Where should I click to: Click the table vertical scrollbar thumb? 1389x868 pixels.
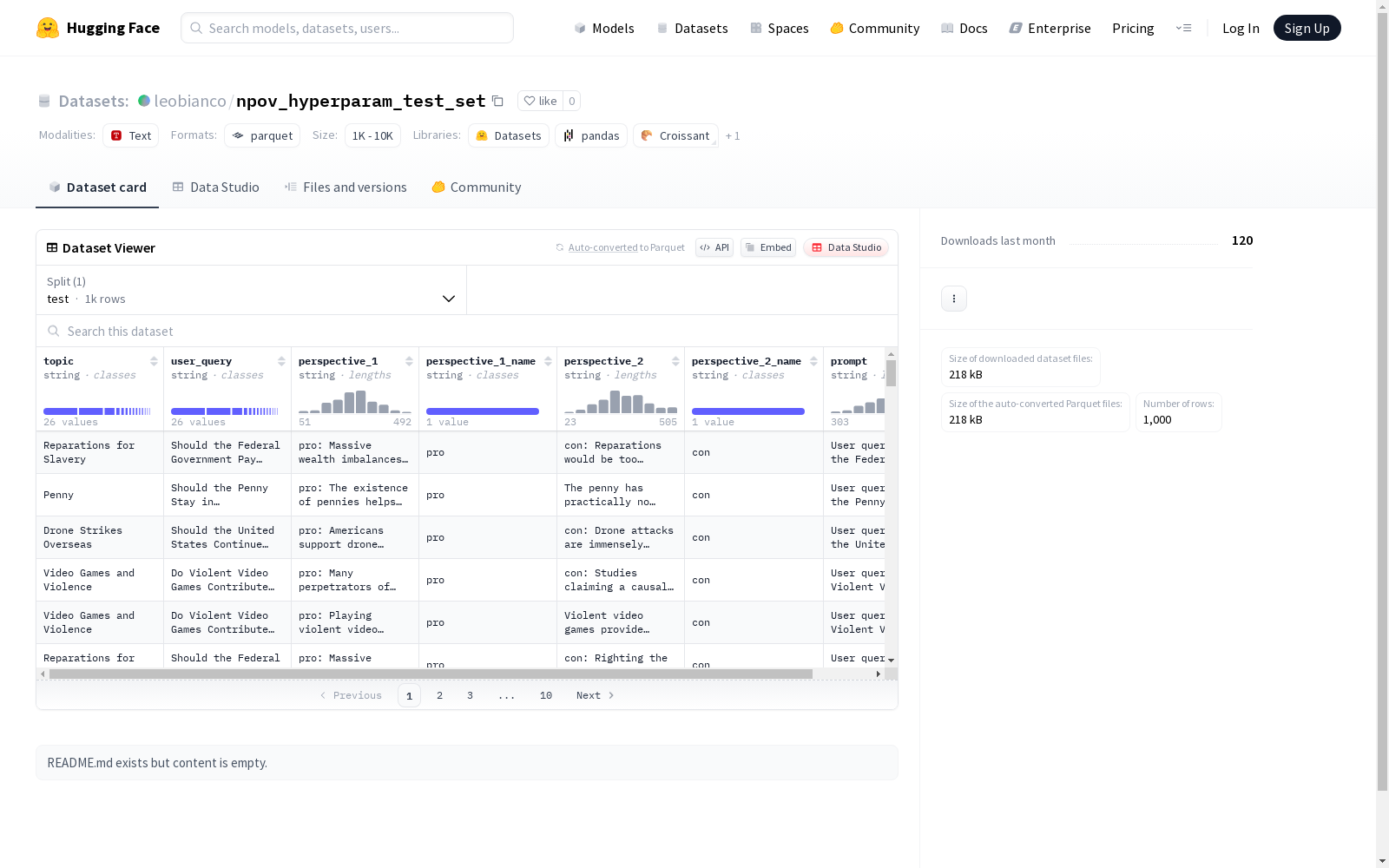pyautogui.click(x=891, y=373)
